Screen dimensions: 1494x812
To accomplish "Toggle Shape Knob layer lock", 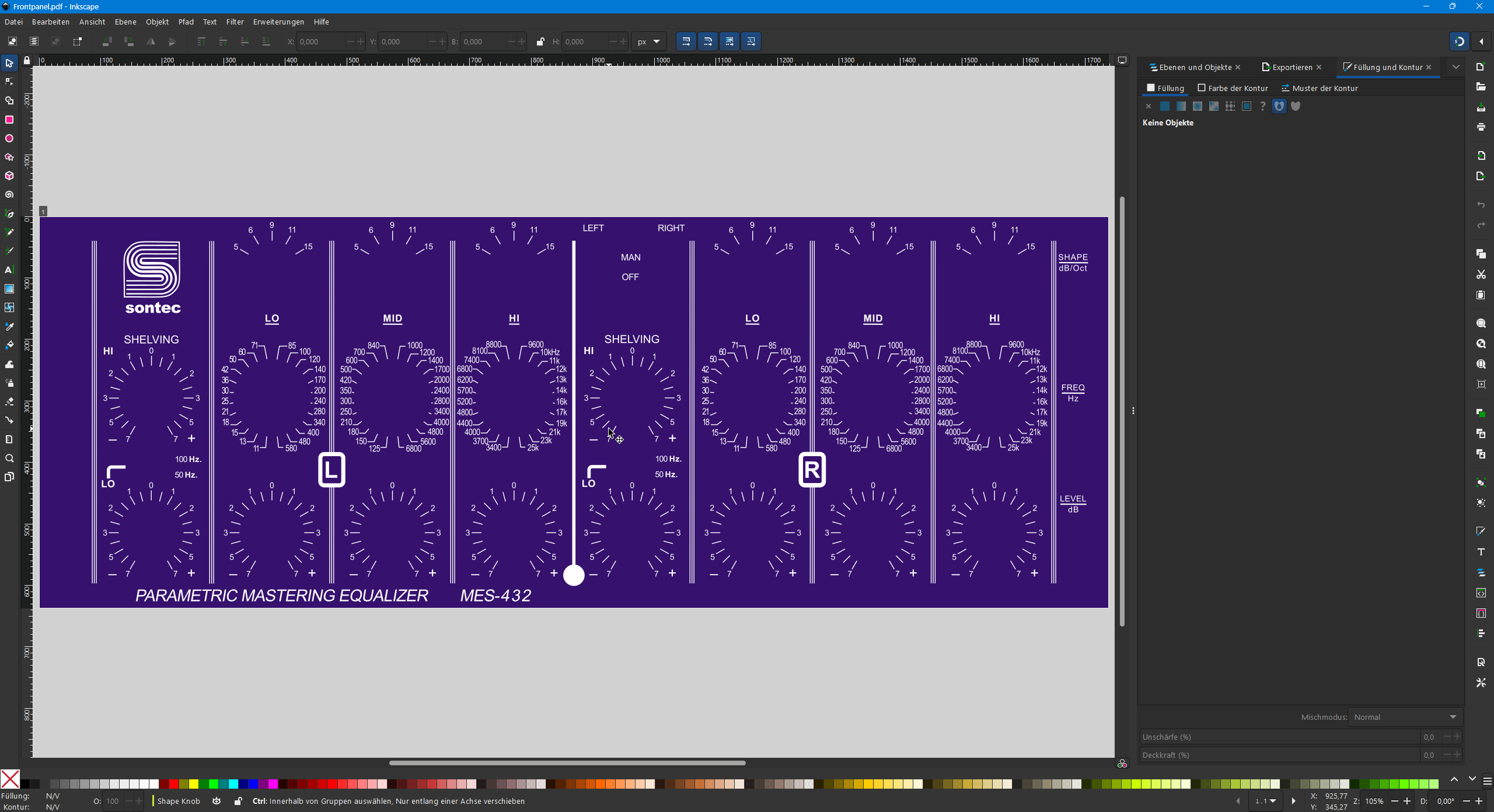I will pos(238,801).
